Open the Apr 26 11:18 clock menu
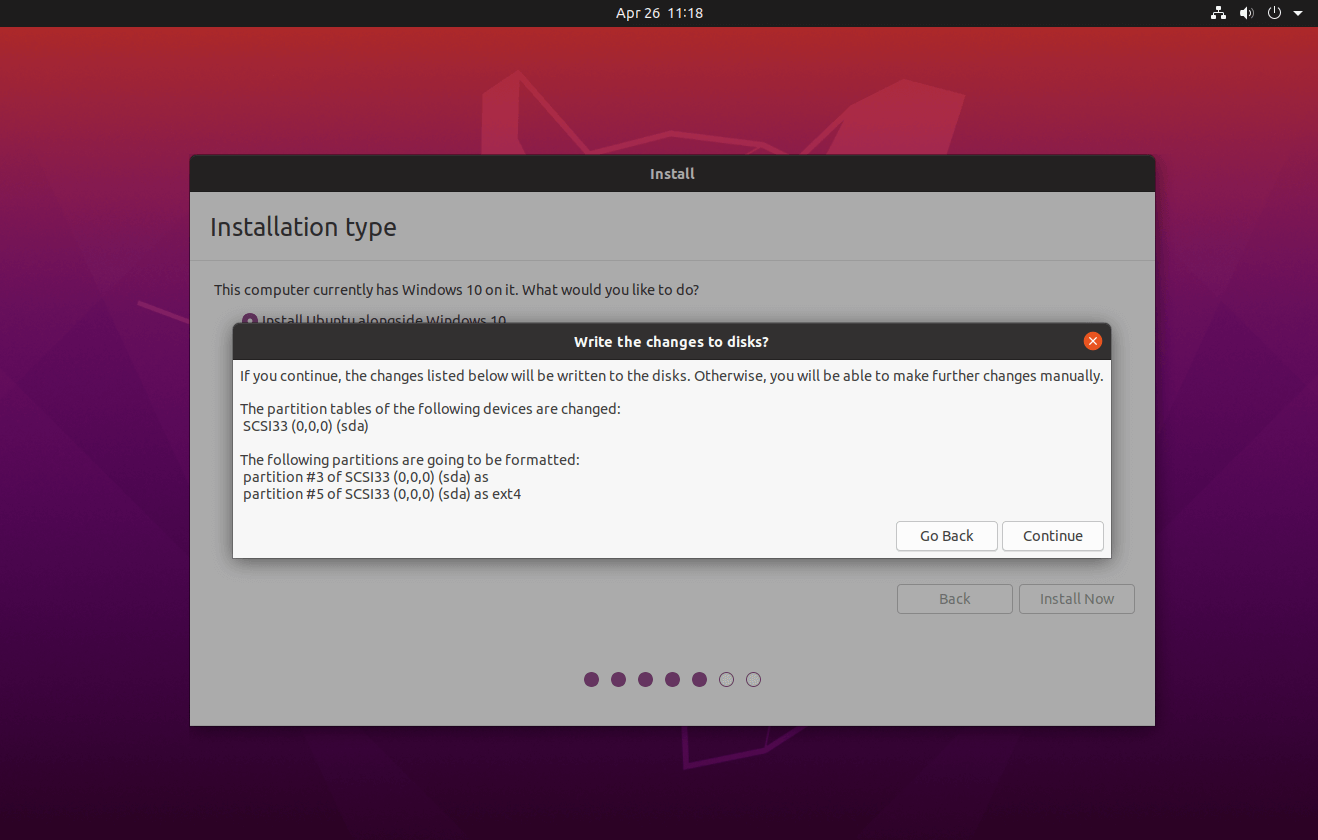 (x=659, y=13)
